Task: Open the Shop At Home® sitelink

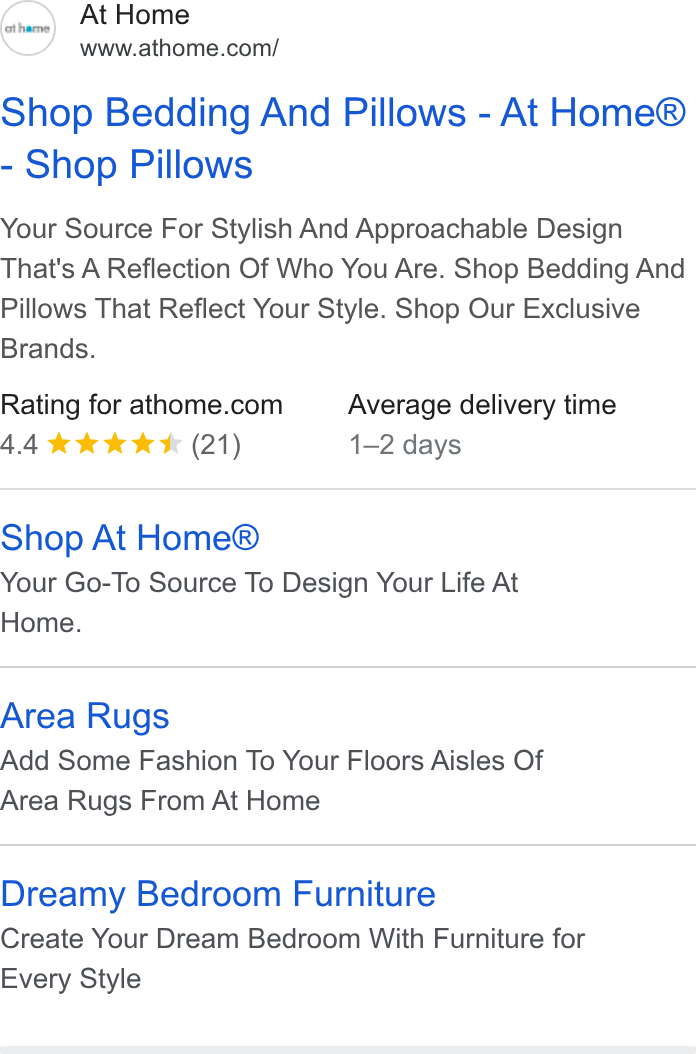Action: coord(130,538)
